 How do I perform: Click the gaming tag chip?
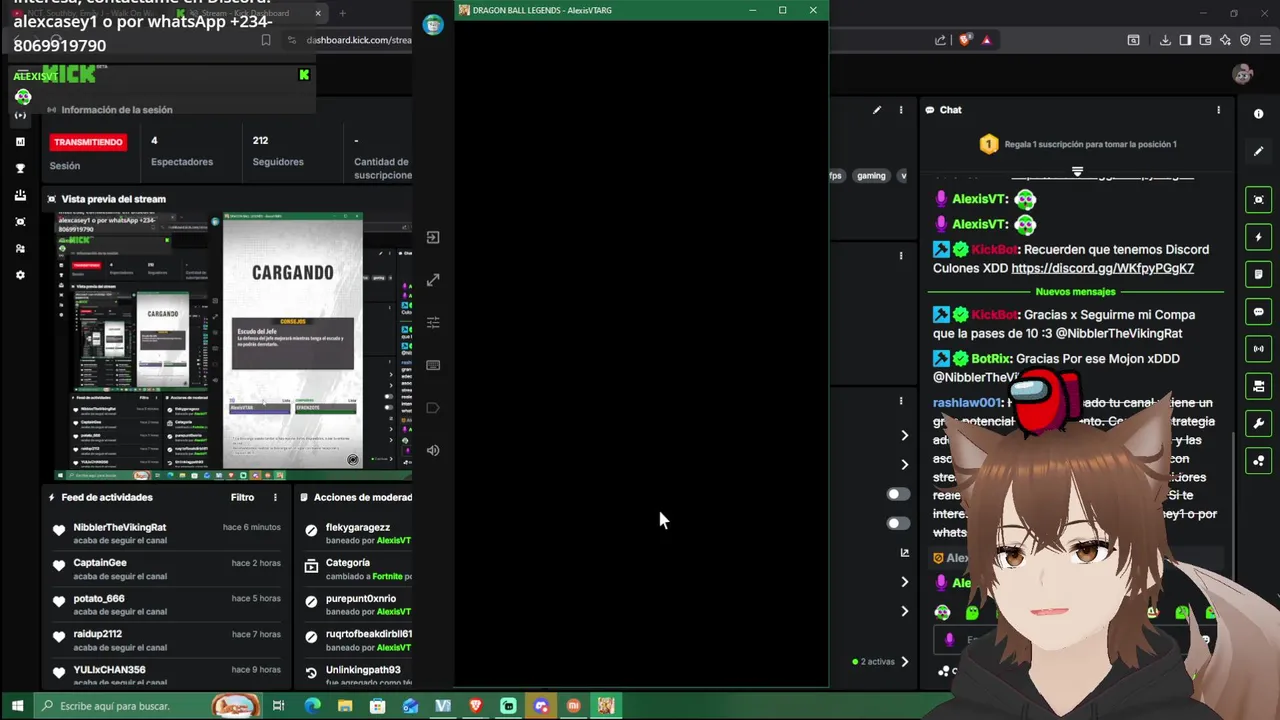[x=871, y=175]
